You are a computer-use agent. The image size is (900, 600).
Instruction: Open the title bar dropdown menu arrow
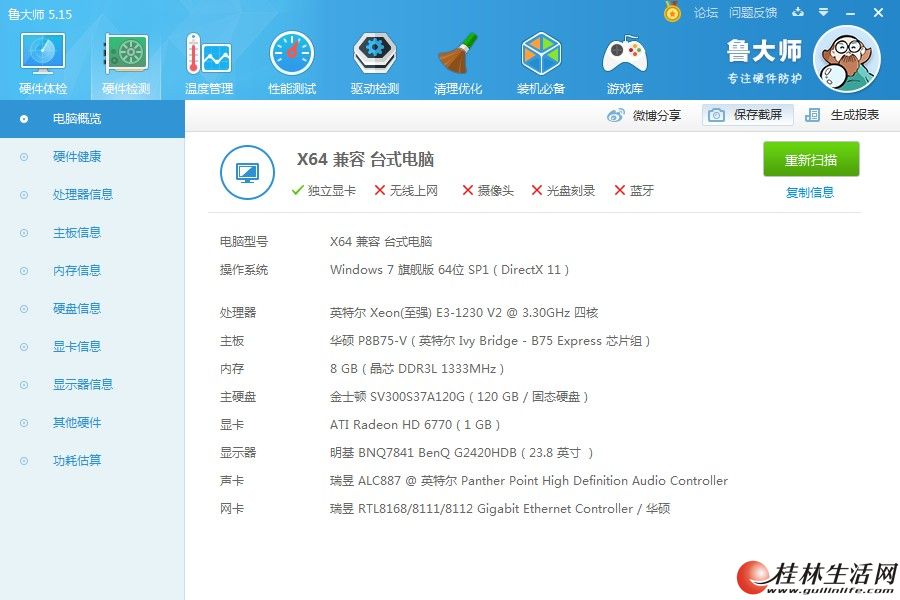tap(824, 12)
